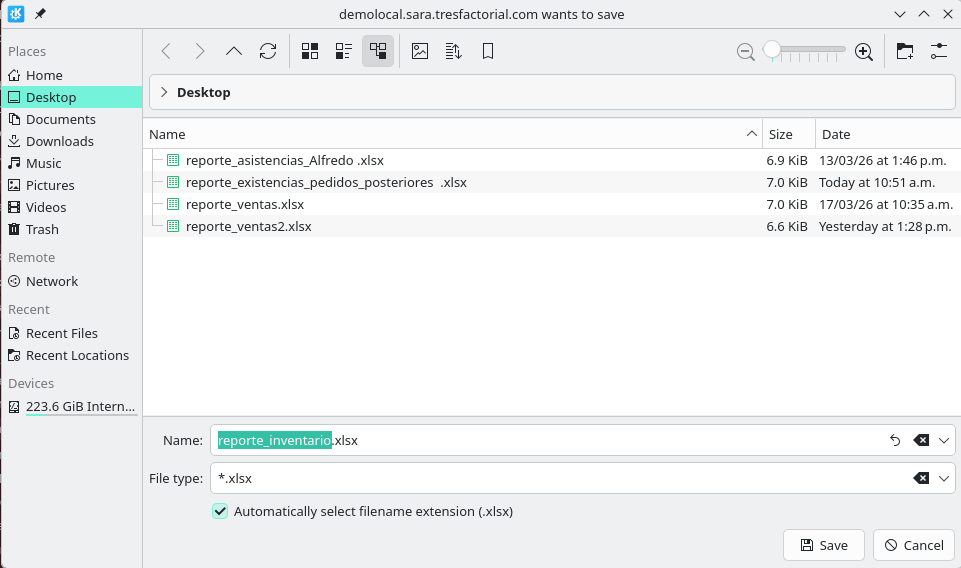The image size is (961, 568).
Task: Reload the current folder view
Action: (x=267, y=51)
